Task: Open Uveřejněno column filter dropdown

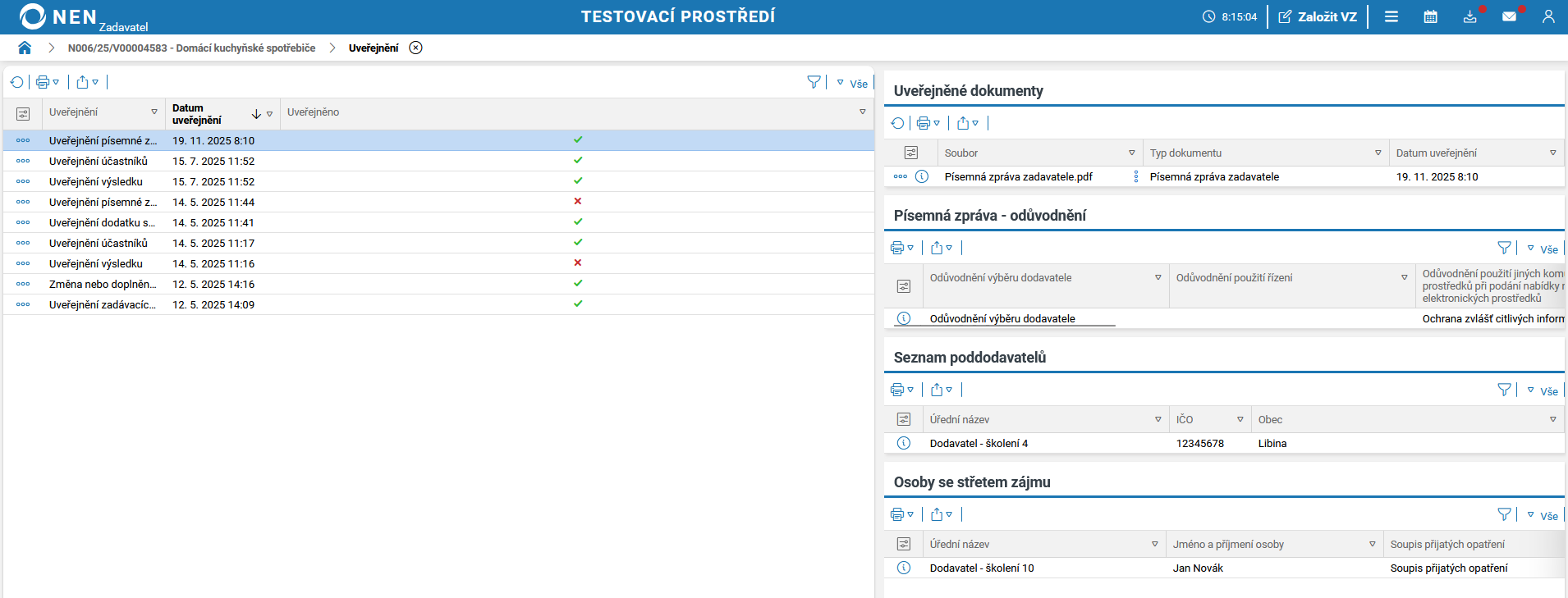Action: (x=863, y=112)
